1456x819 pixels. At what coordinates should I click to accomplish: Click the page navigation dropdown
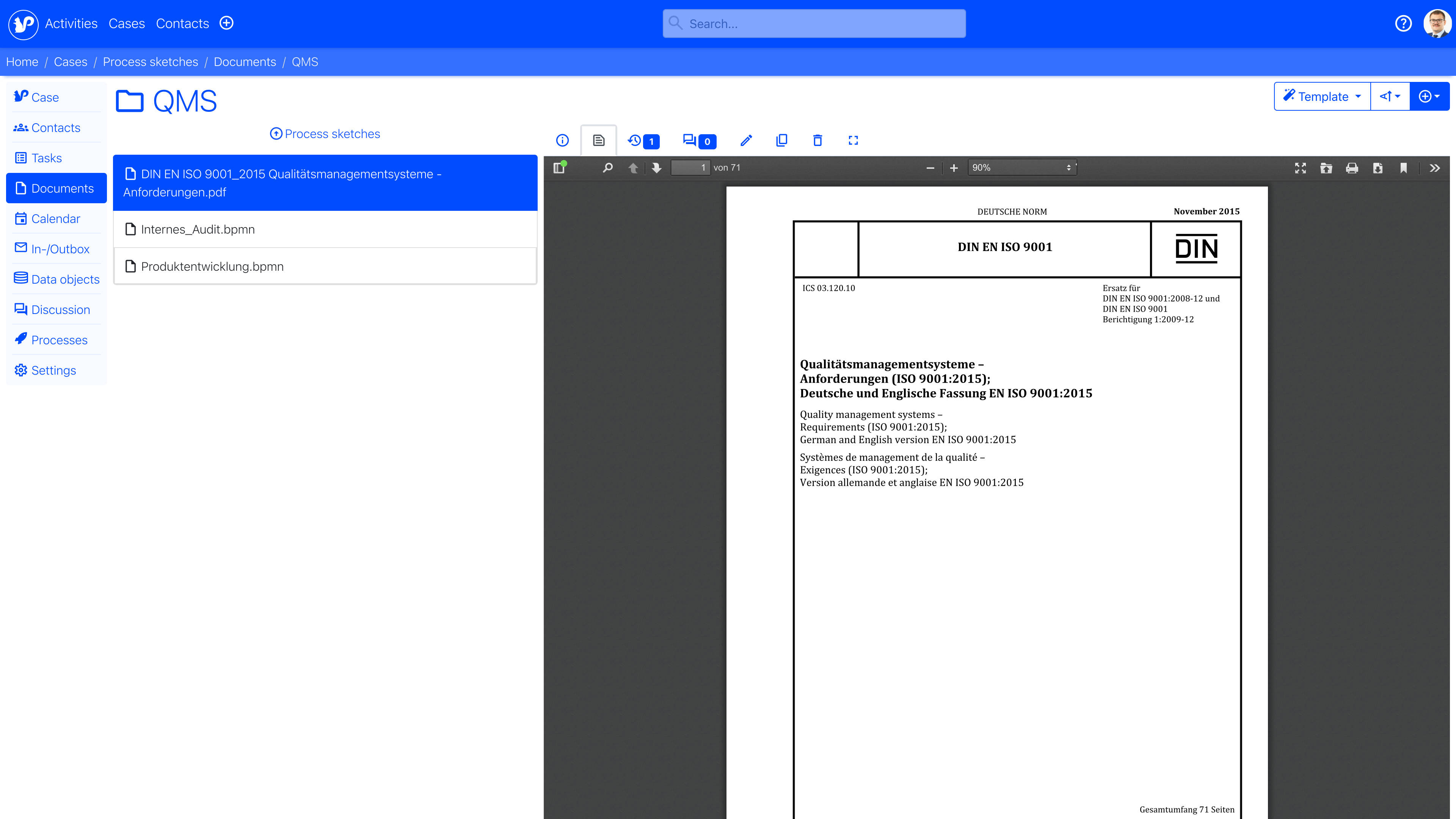(690, 167)
